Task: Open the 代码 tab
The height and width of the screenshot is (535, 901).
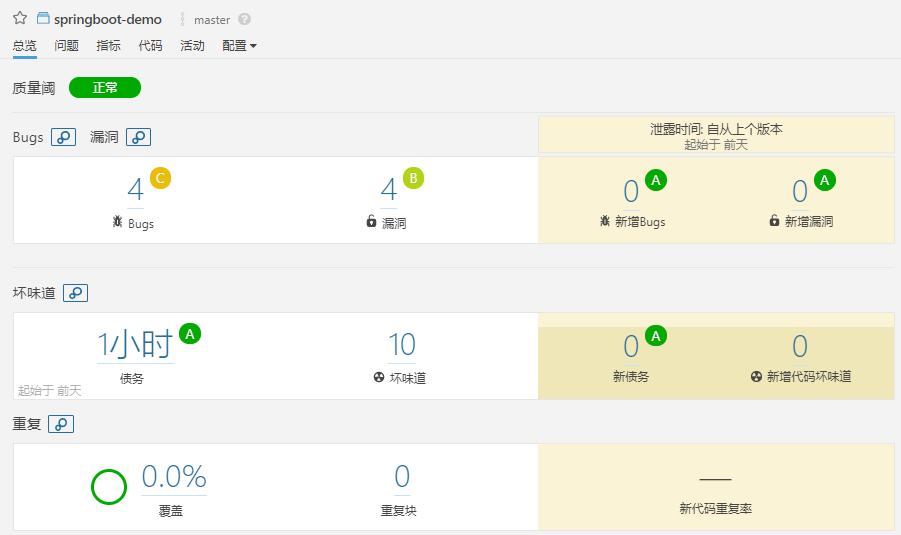Action: click(150, 46)
